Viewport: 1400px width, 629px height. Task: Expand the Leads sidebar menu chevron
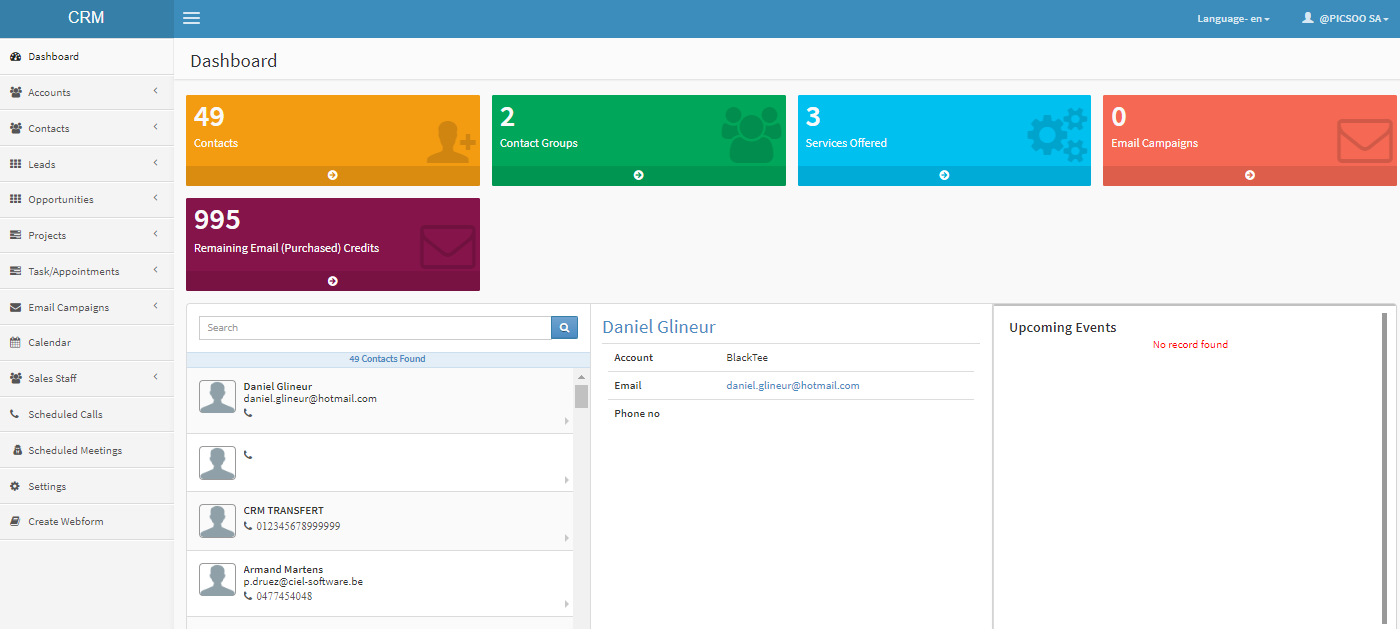pyautogui.click(x=156, y=163)
